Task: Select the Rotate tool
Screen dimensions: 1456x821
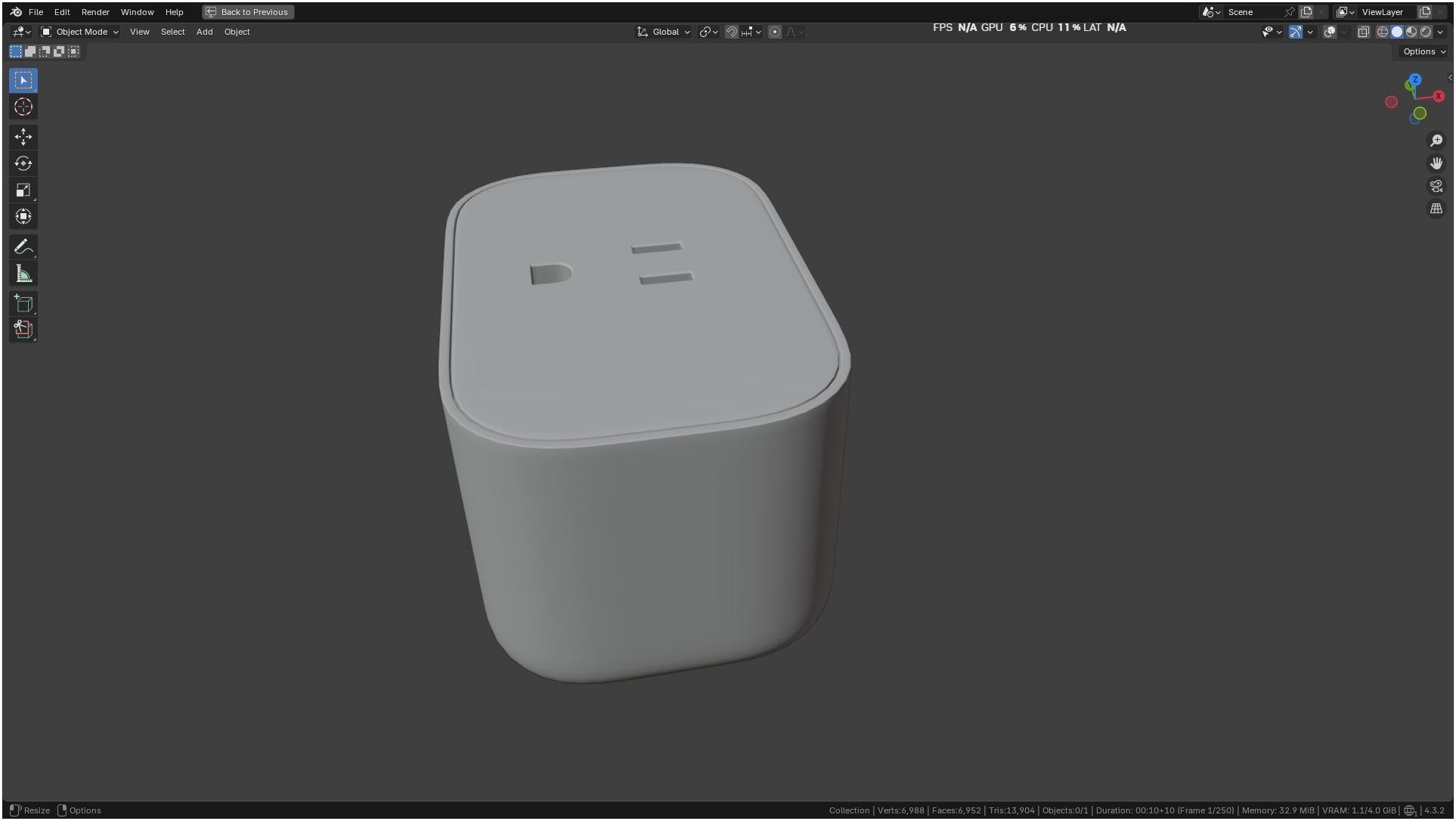Action: 23,163
